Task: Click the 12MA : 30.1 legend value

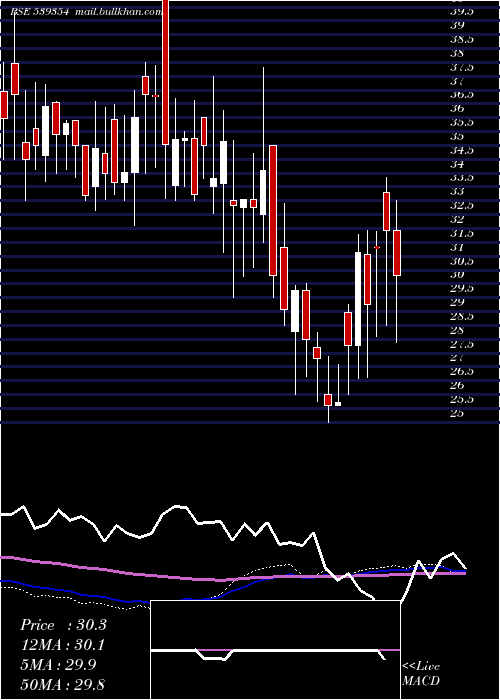Action: click(x=63, y=645)
